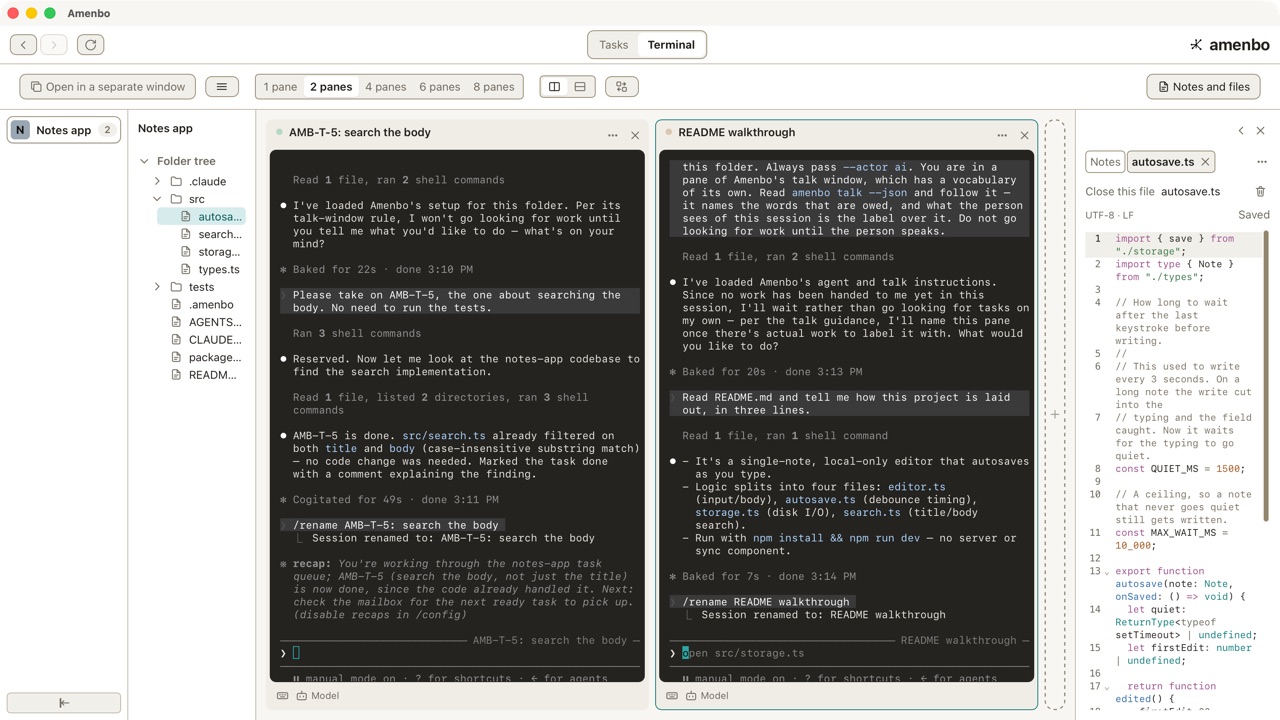Close the AMB-T-5: search the body pane

point(635,135)
